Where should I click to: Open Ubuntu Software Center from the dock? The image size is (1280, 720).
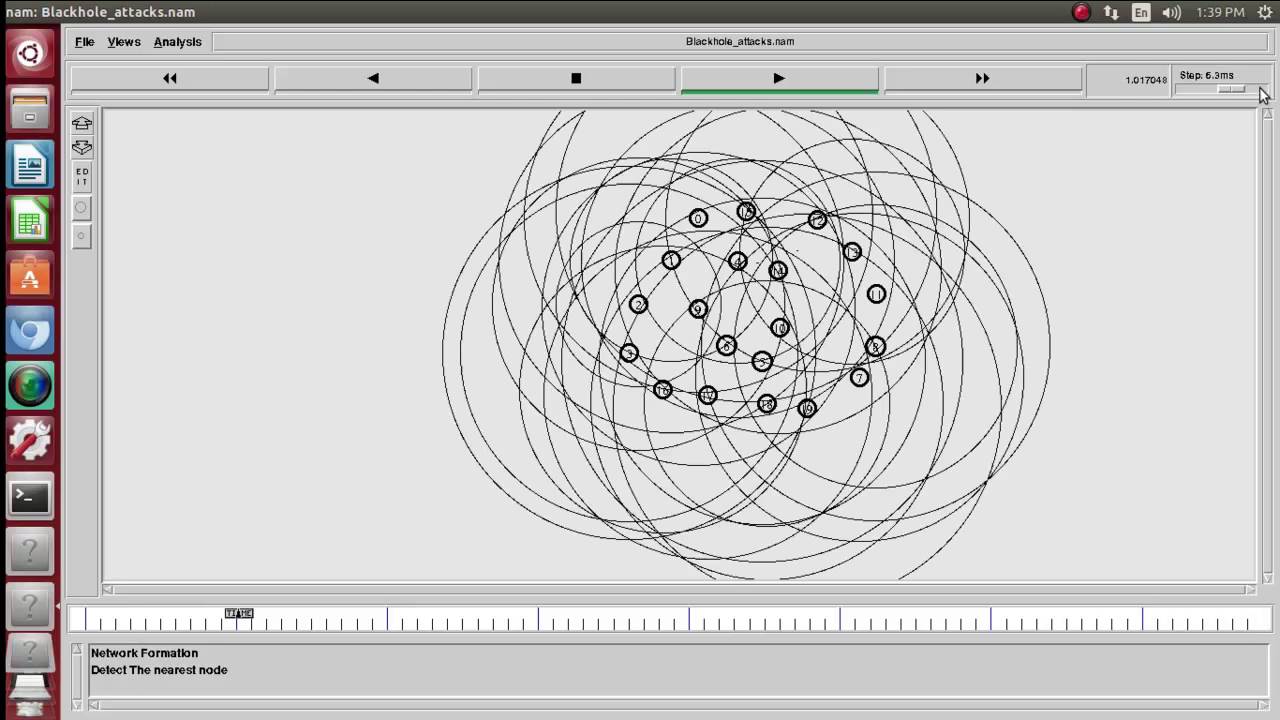point(30,275)
